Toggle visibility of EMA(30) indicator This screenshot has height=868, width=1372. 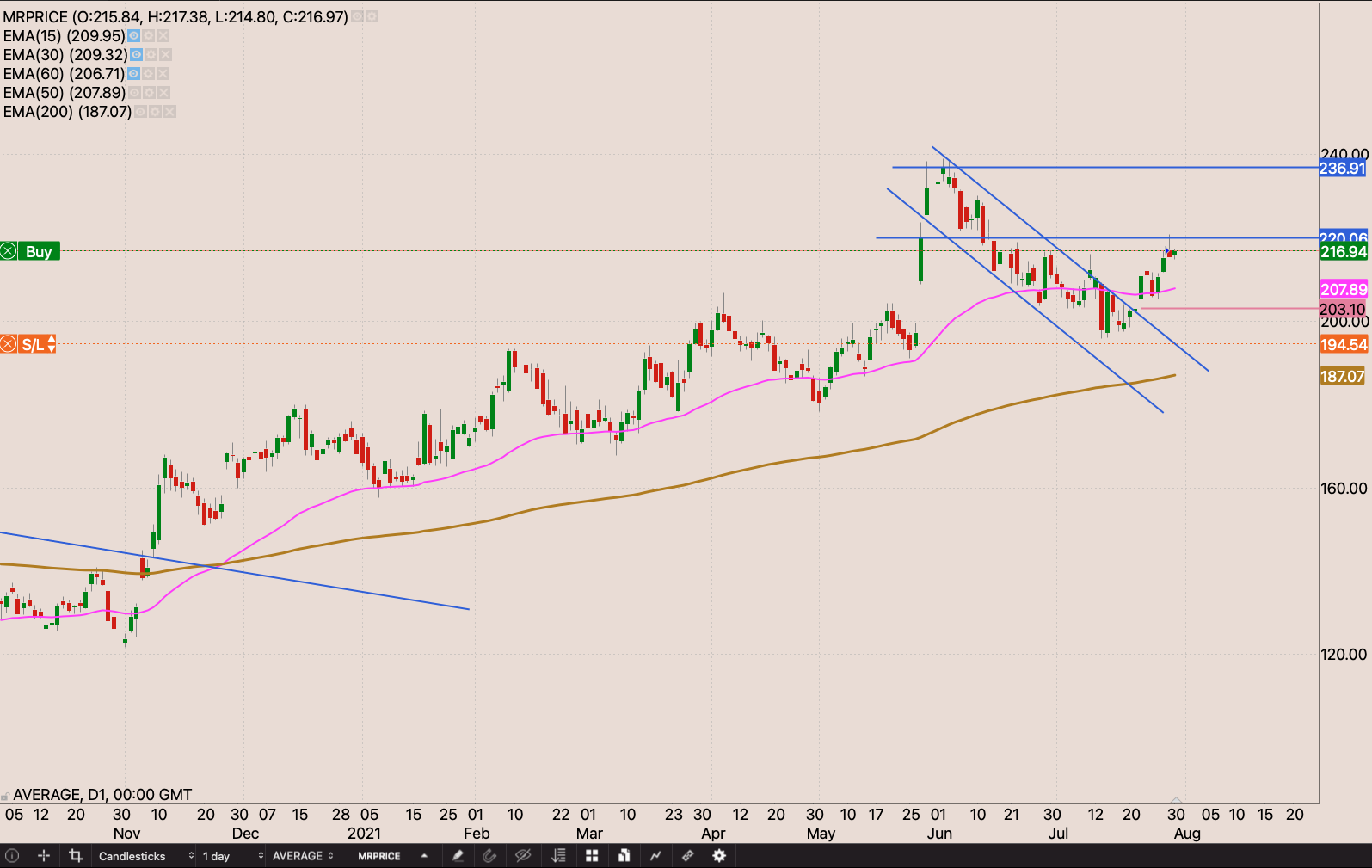tap(136, 55)
